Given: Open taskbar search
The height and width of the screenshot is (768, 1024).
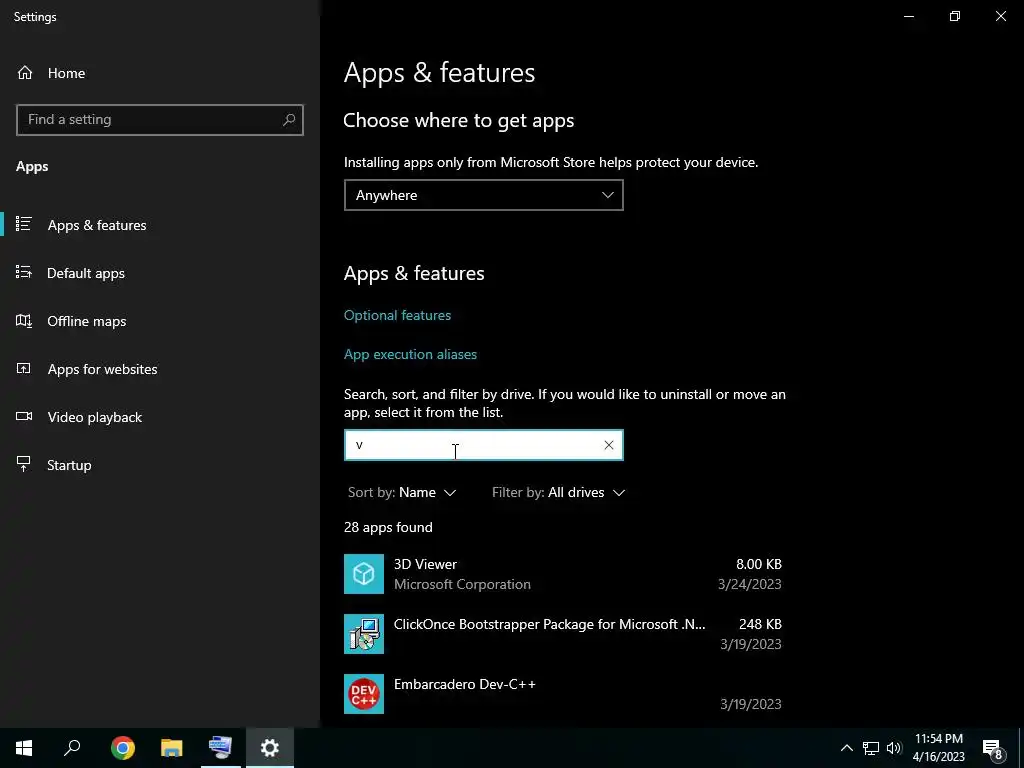Looking at the screenshot, I should tap(72, 748).
